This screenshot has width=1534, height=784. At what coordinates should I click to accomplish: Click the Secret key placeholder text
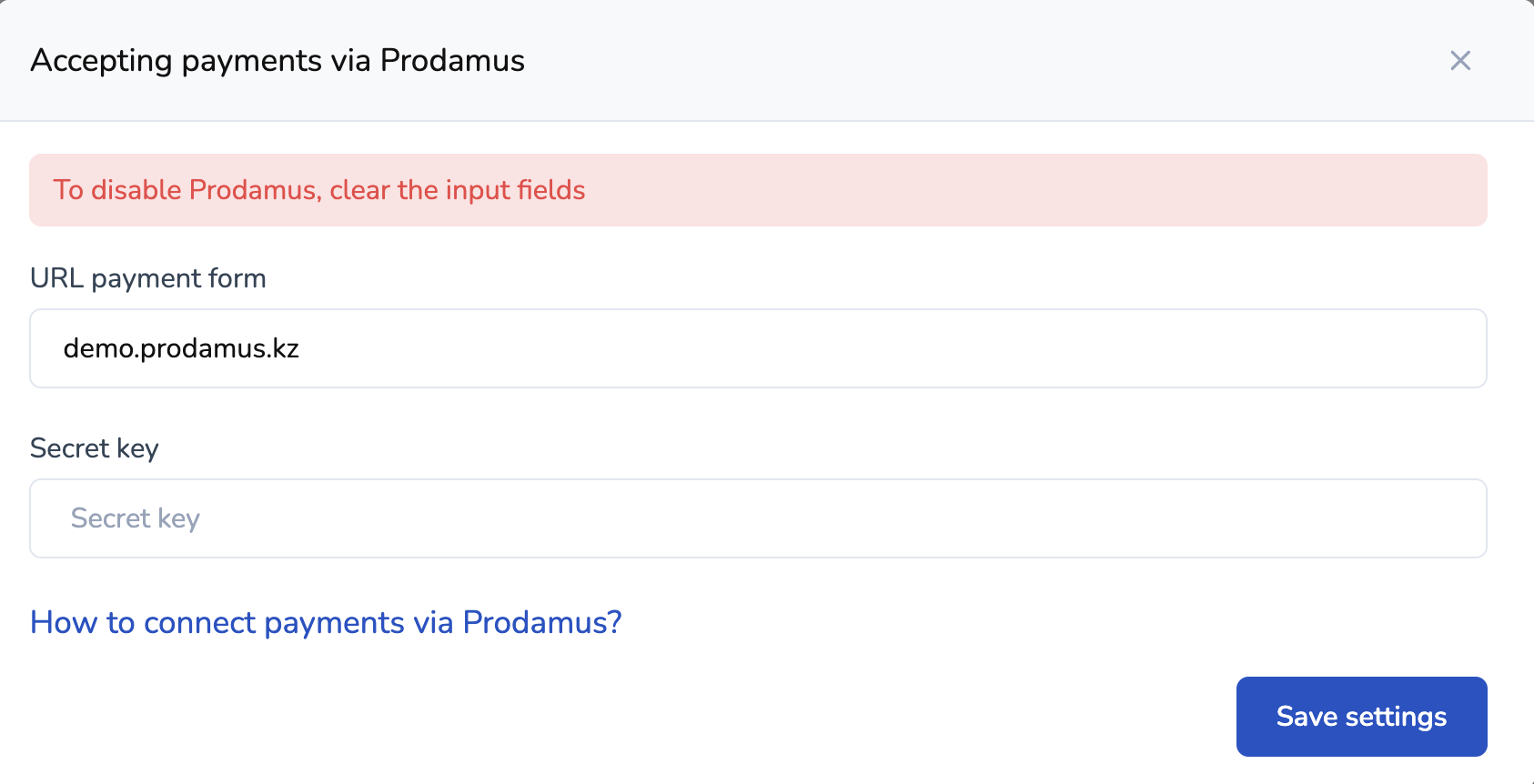point(136,518)
